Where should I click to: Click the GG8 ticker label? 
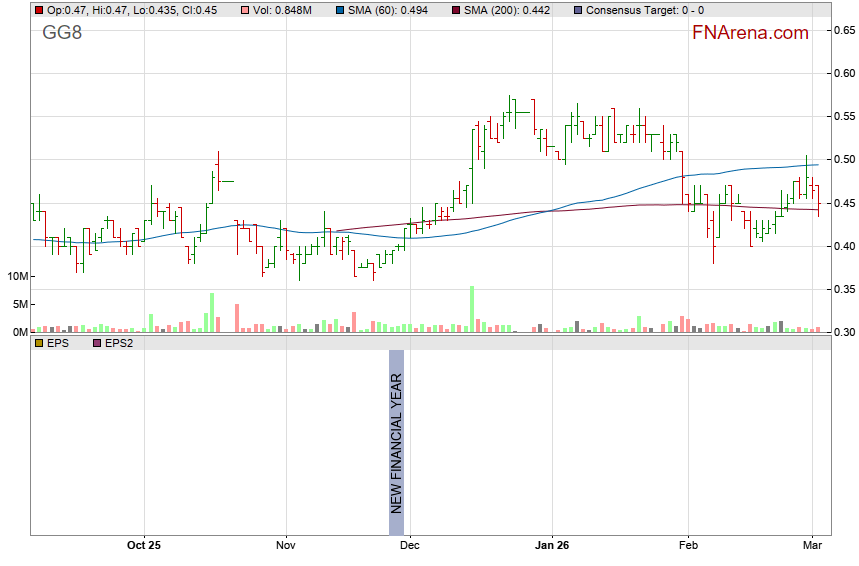(62, 33)
